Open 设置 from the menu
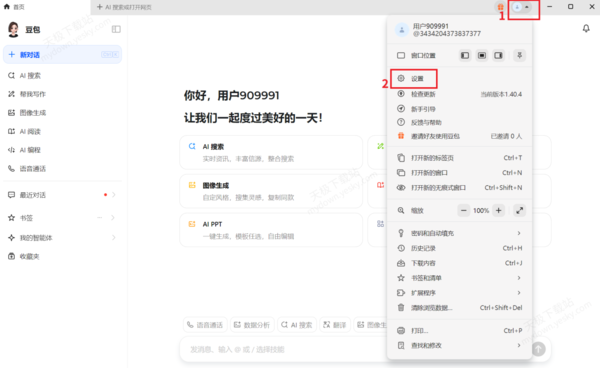This screenshot has height=368, width=600. pyautogui.click(x=459, y=78)
